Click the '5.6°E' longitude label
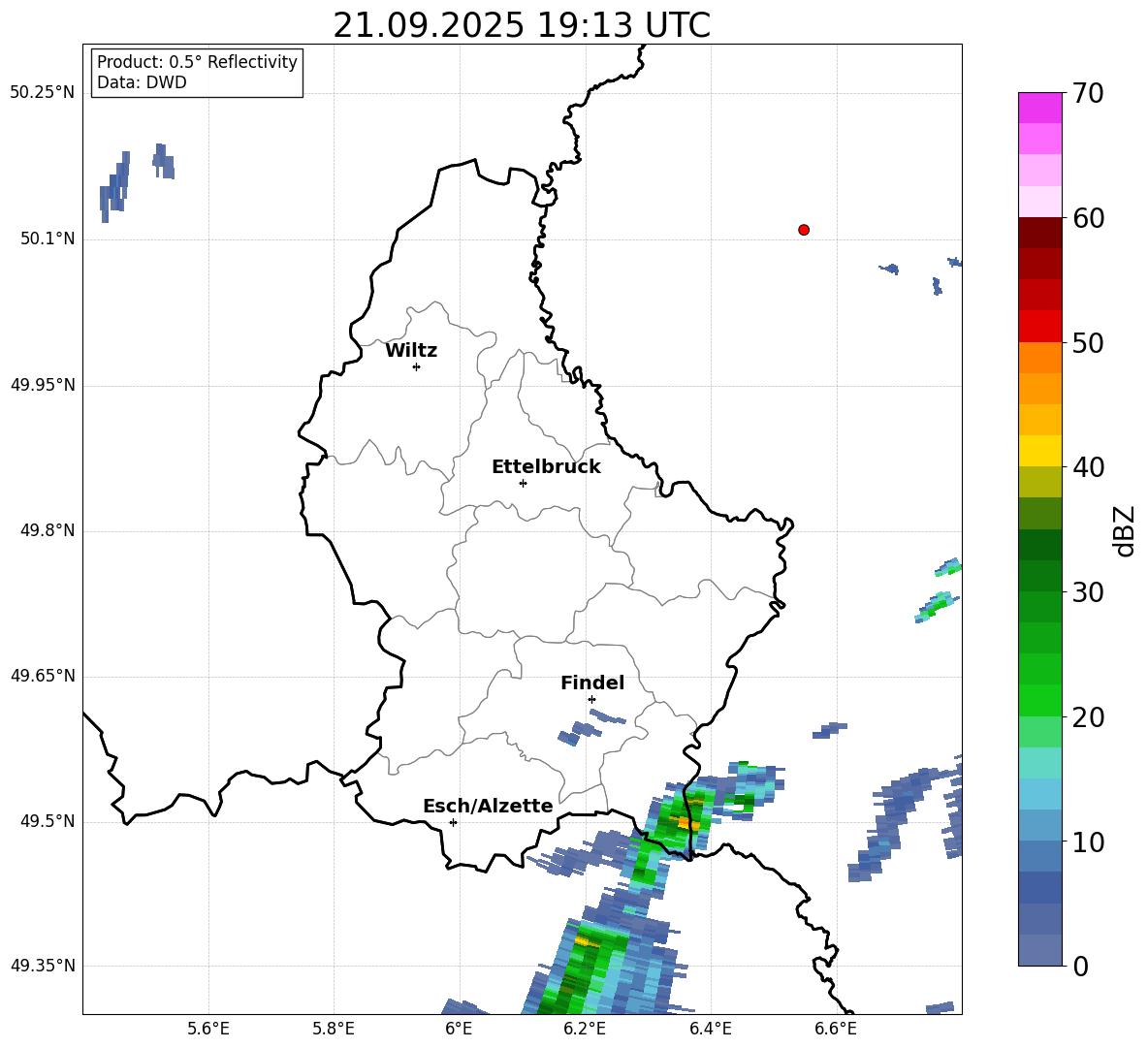This screenshot has height=1048, width=1148. pyautogui.click(x=208, y=1029)
